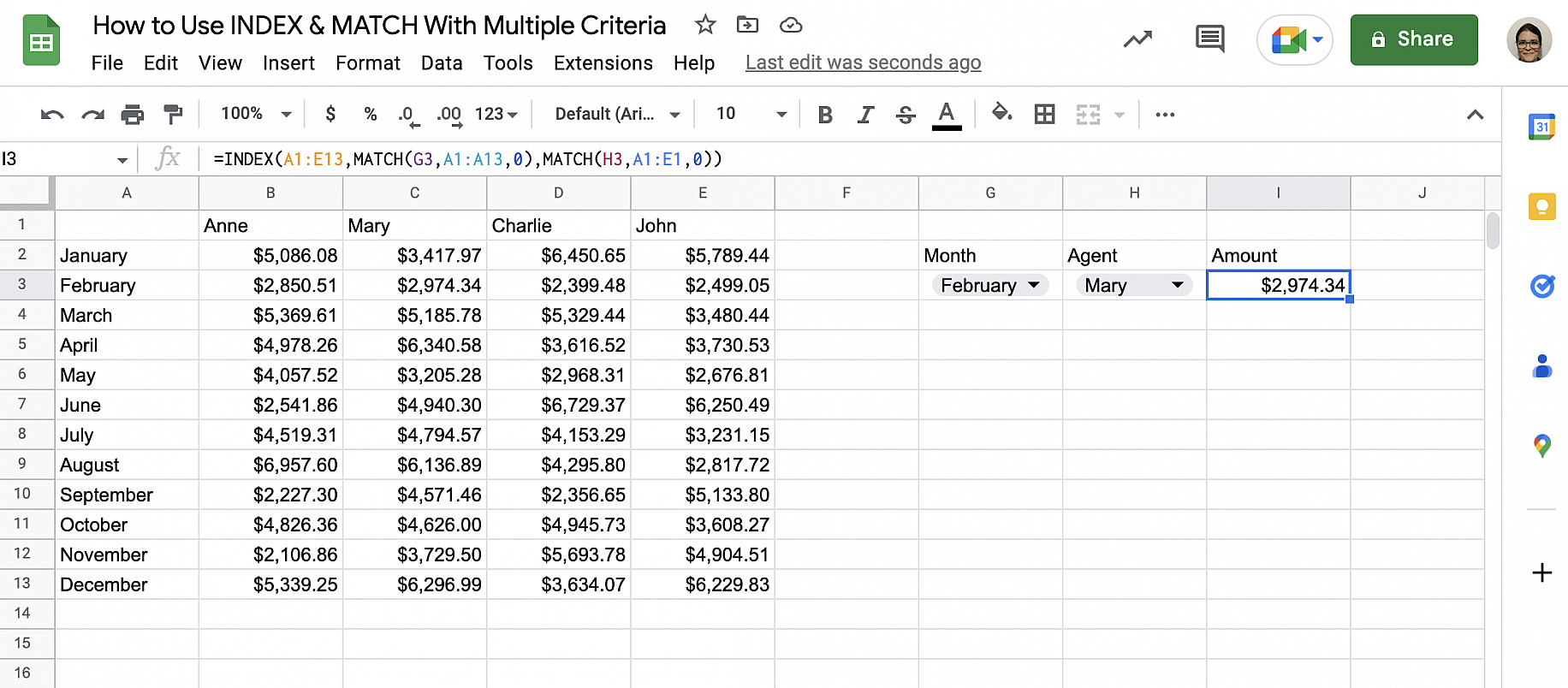
Task: Show more toolbar options
Action: click(x=1165, y=115)
